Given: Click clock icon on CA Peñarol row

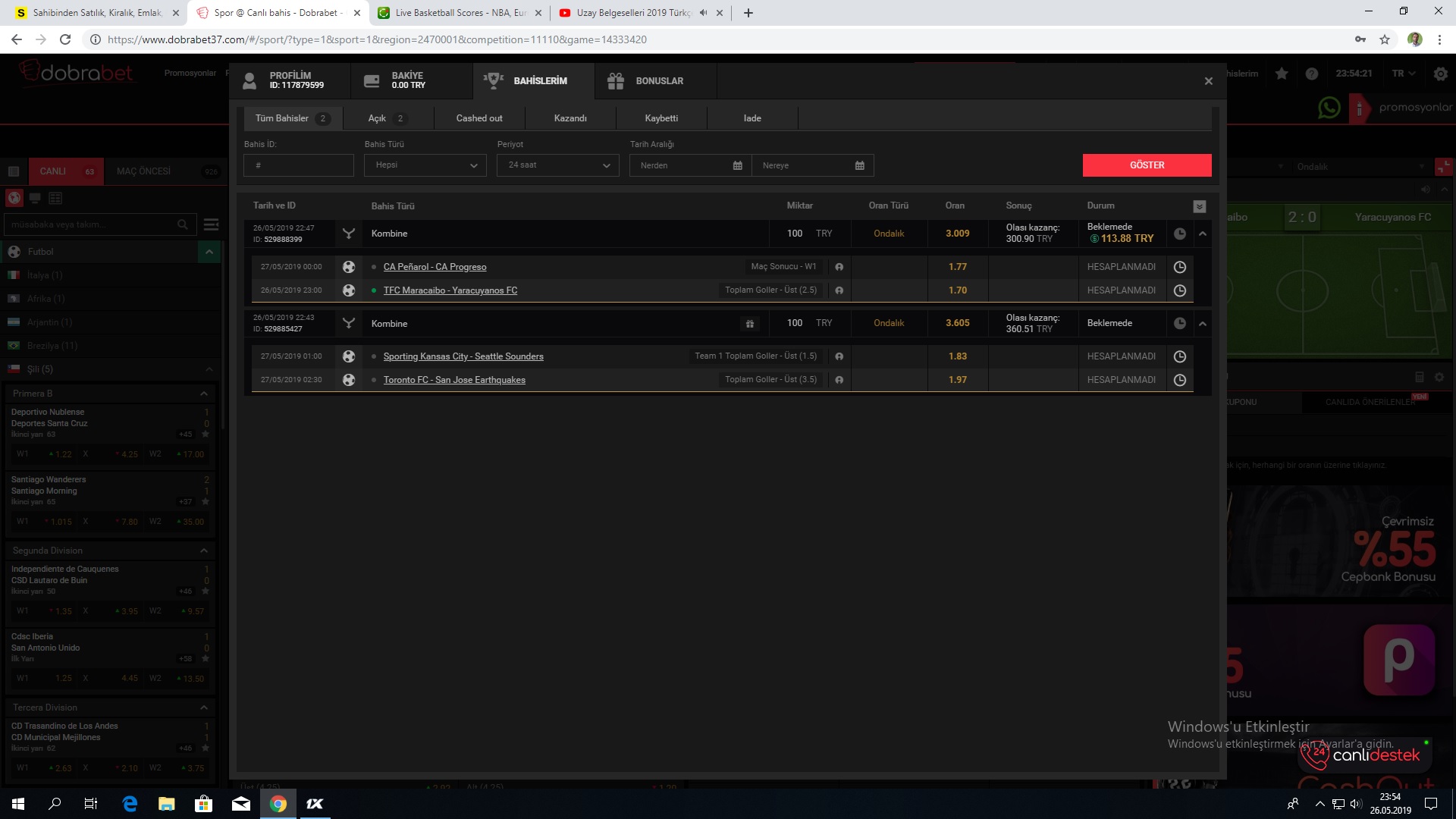Looking at the screenshot, I should 1180,267.
